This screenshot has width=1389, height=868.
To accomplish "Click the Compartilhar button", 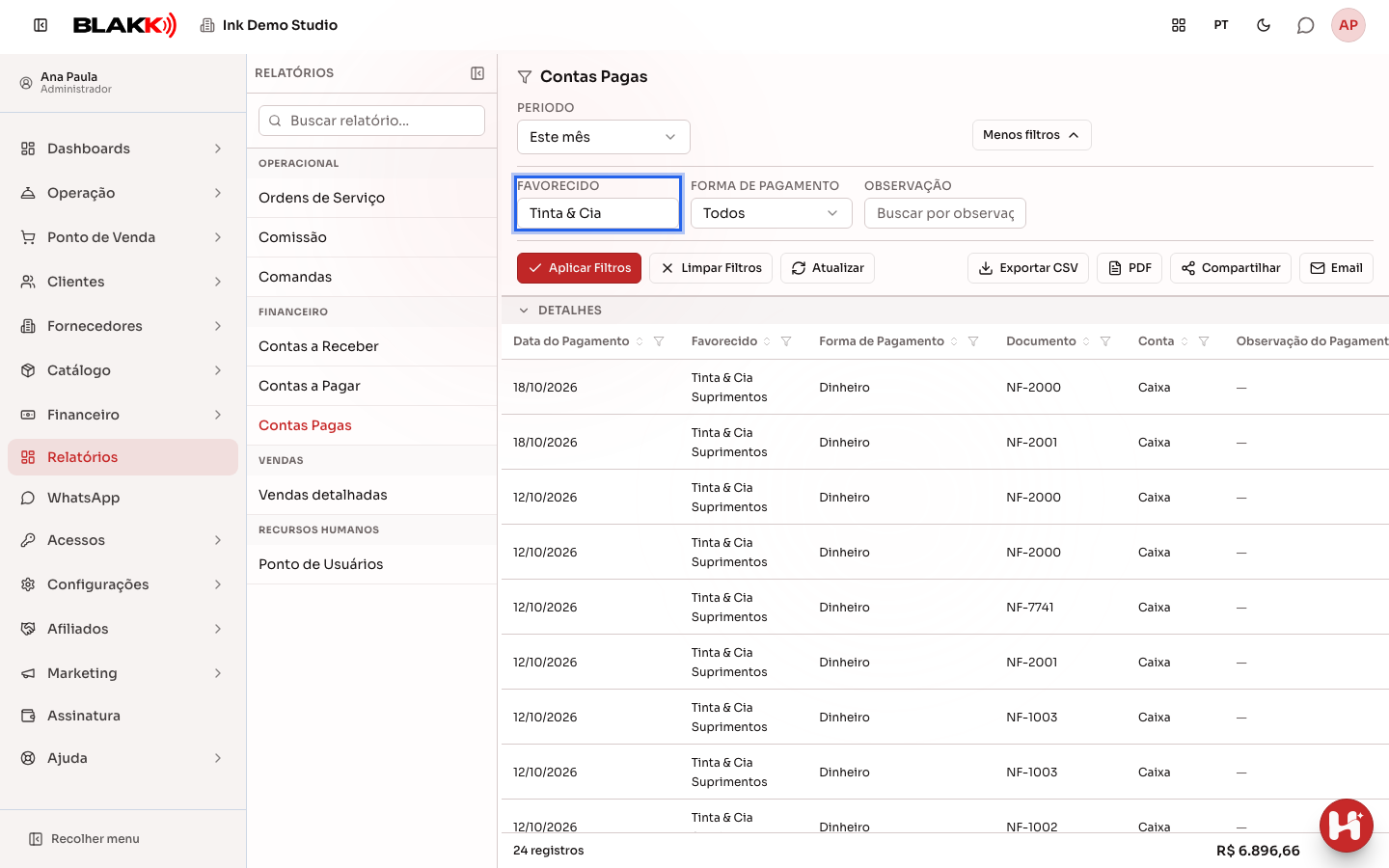I will [x=1231, y=268].
